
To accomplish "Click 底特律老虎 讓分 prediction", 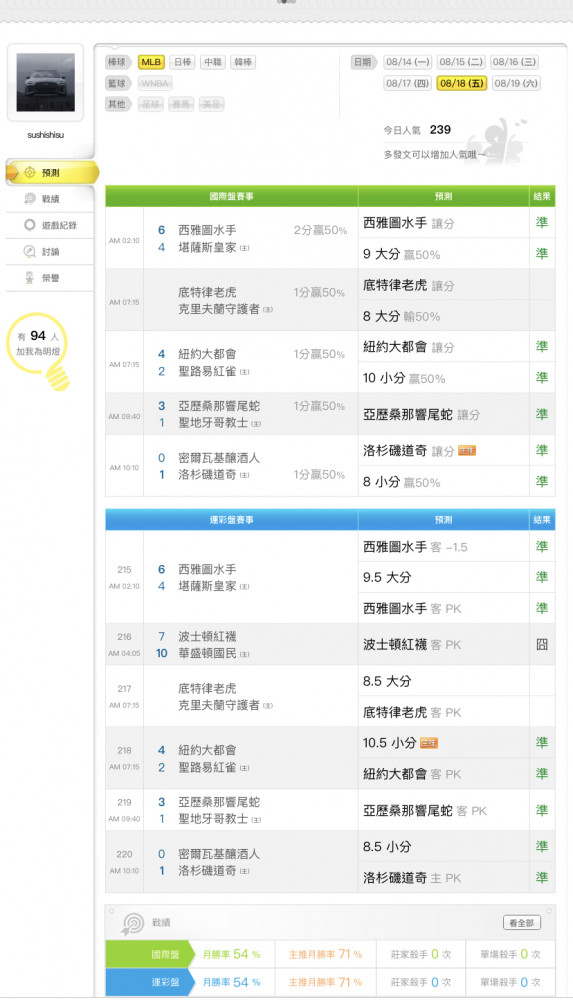I will pyautogui.click(x=408, y=285).
